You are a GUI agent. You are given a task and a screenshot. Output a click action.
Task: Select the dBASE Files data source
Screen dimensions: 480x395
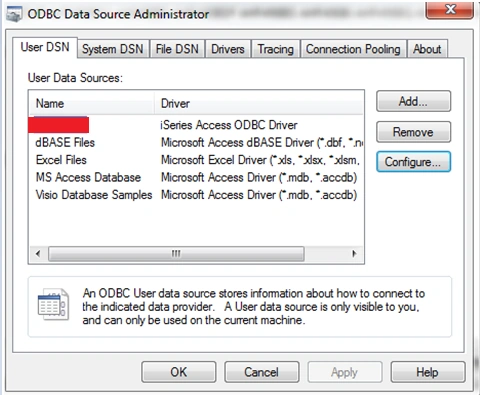196,143
